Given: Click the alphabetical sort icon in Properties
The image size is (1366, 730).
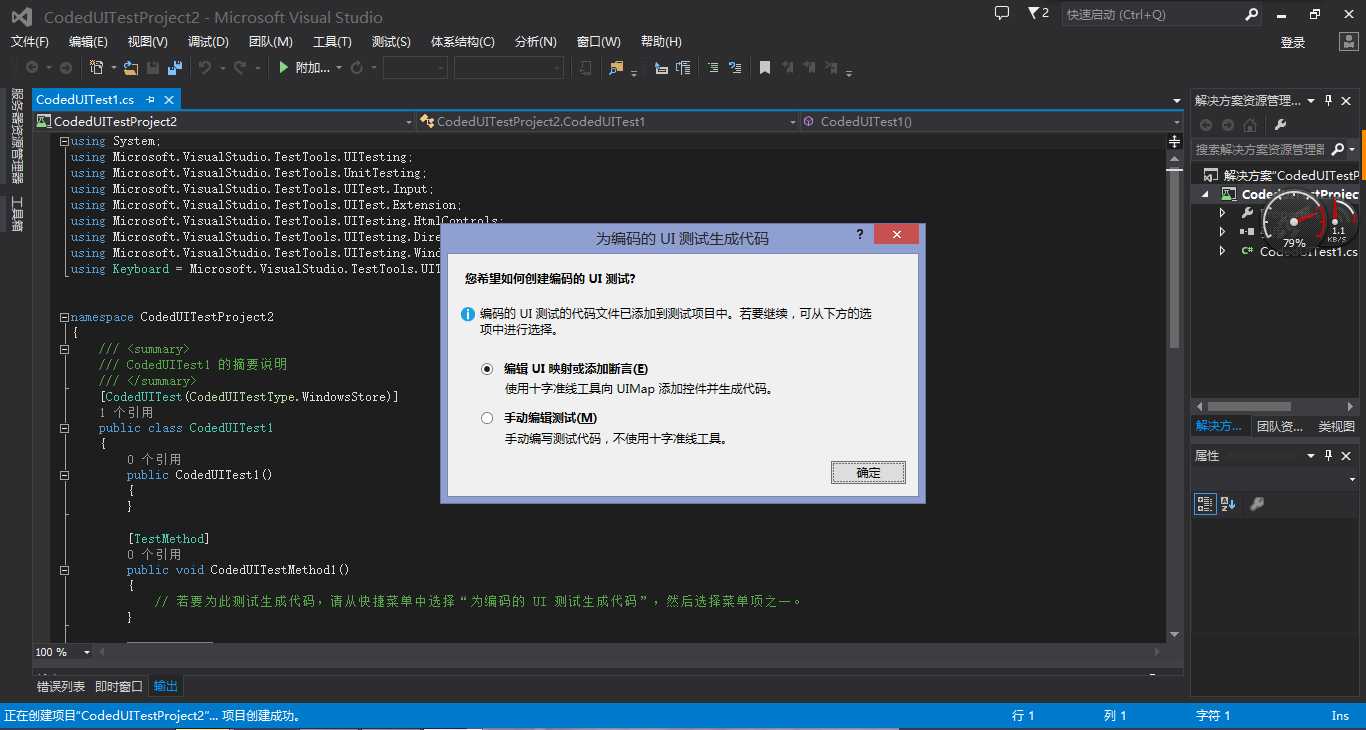Looking at the screenshot, I should (1229, 504).
